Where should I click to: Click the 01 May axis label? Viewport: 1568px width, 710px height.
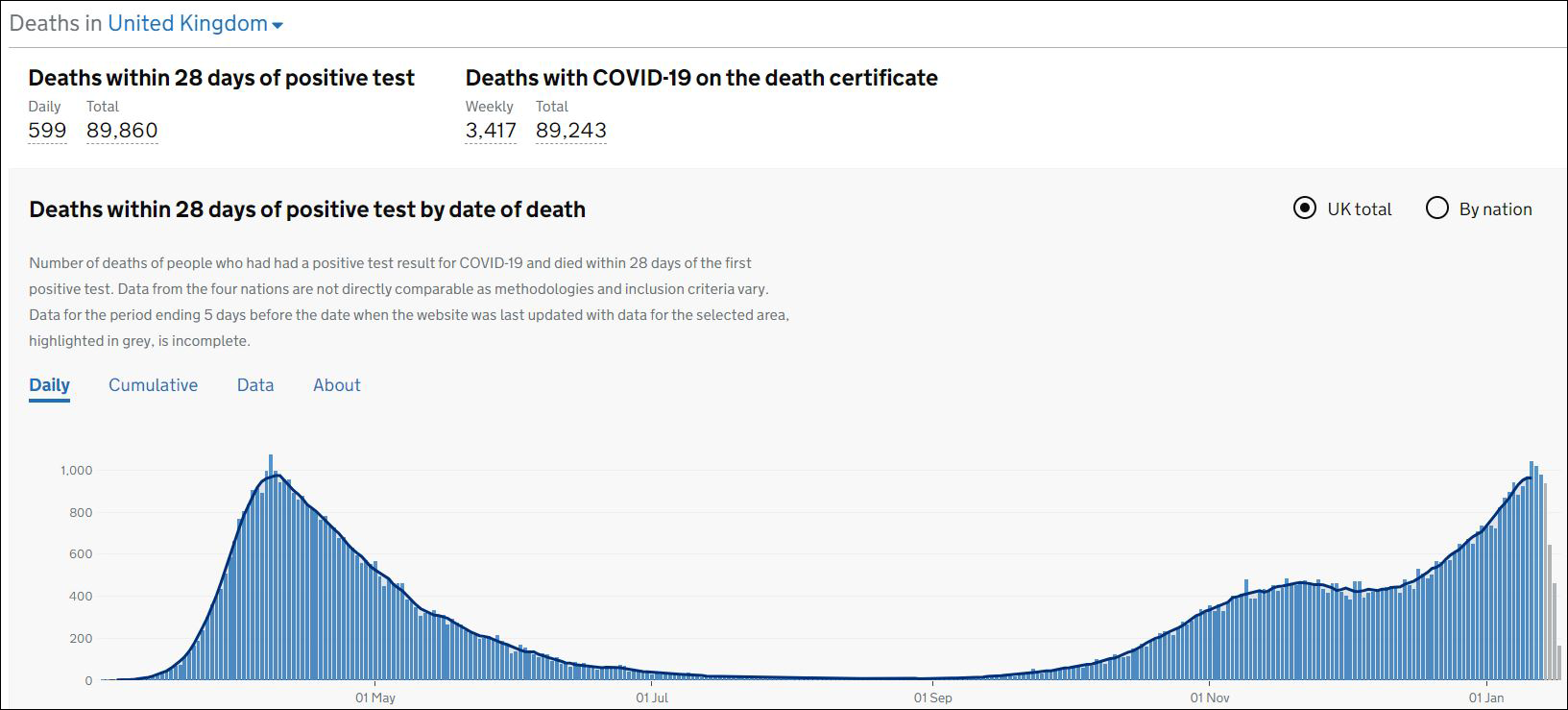375,698
